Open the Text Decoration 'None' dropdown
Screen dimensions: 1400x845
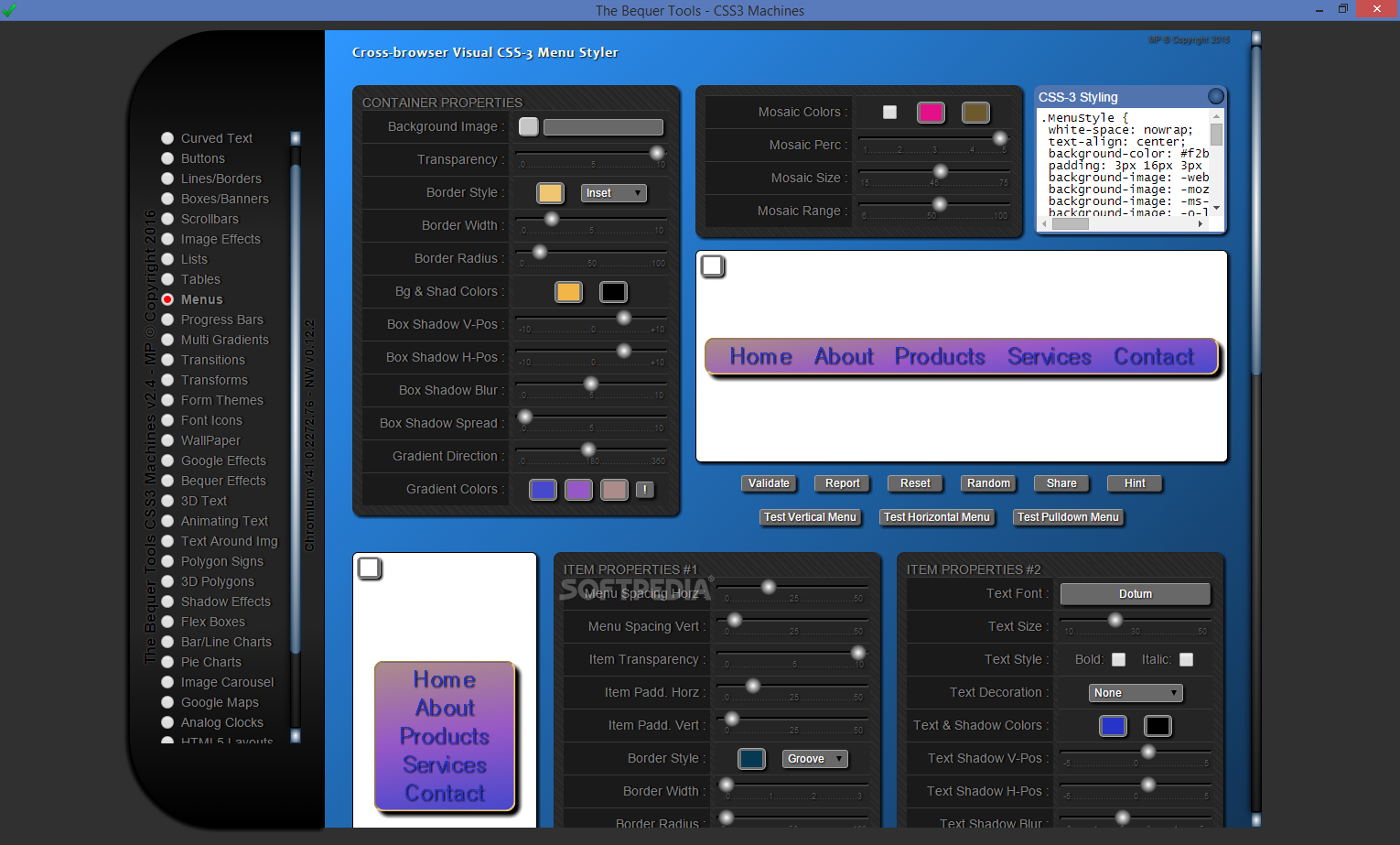[x=1136, y=693]
